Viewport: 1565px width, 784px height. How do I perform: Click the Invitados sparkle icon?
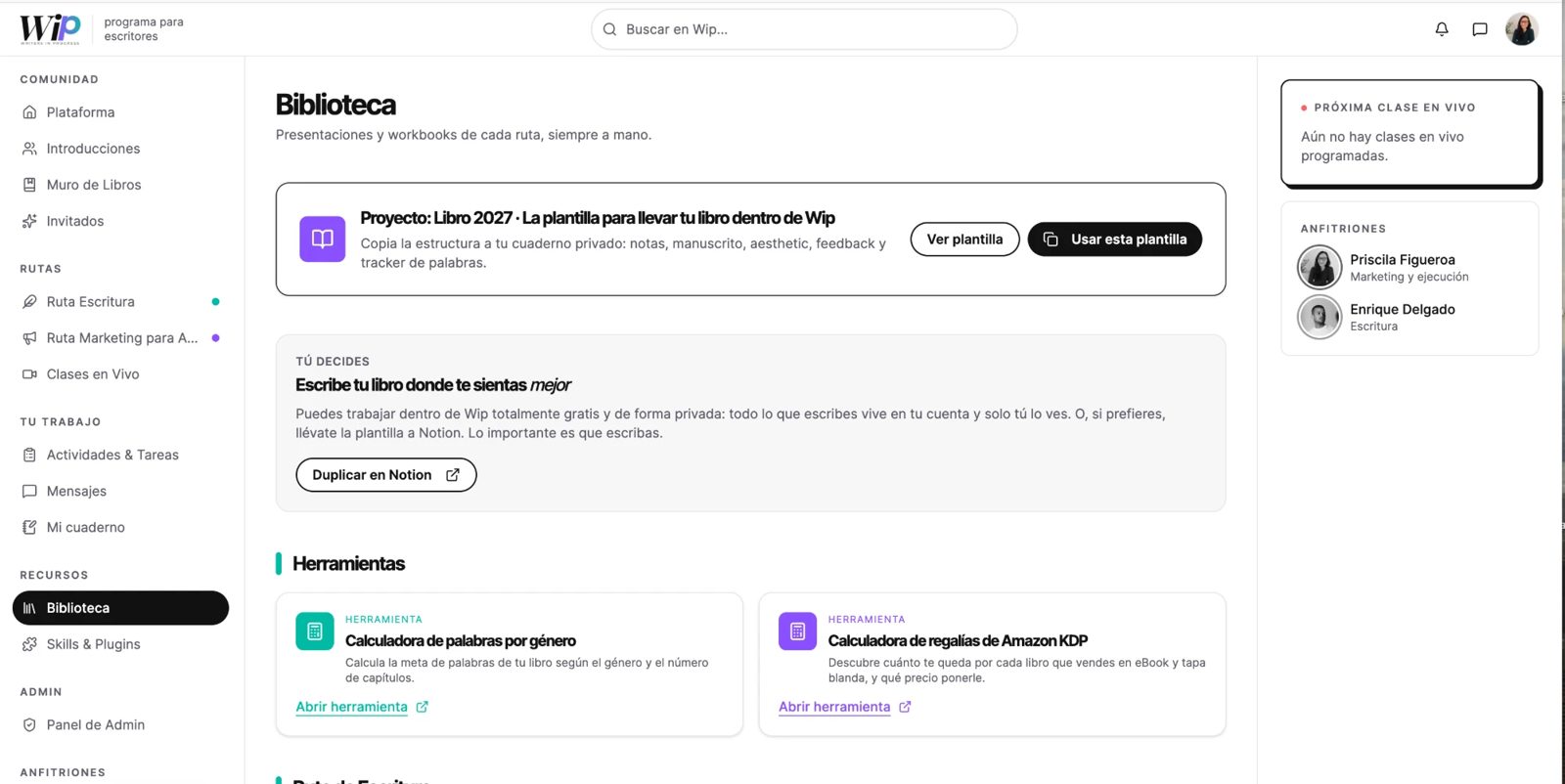[29, 221]
